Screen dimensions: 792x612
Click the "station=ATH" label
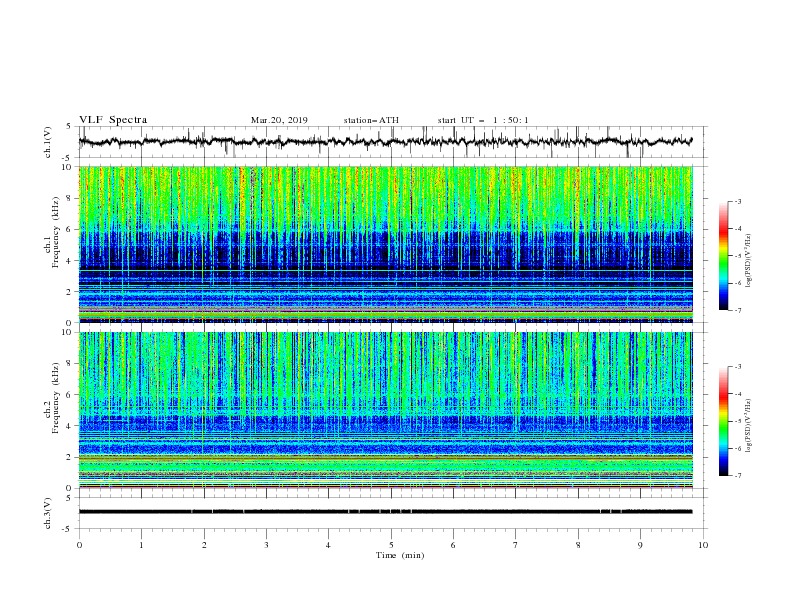point(371,120)
